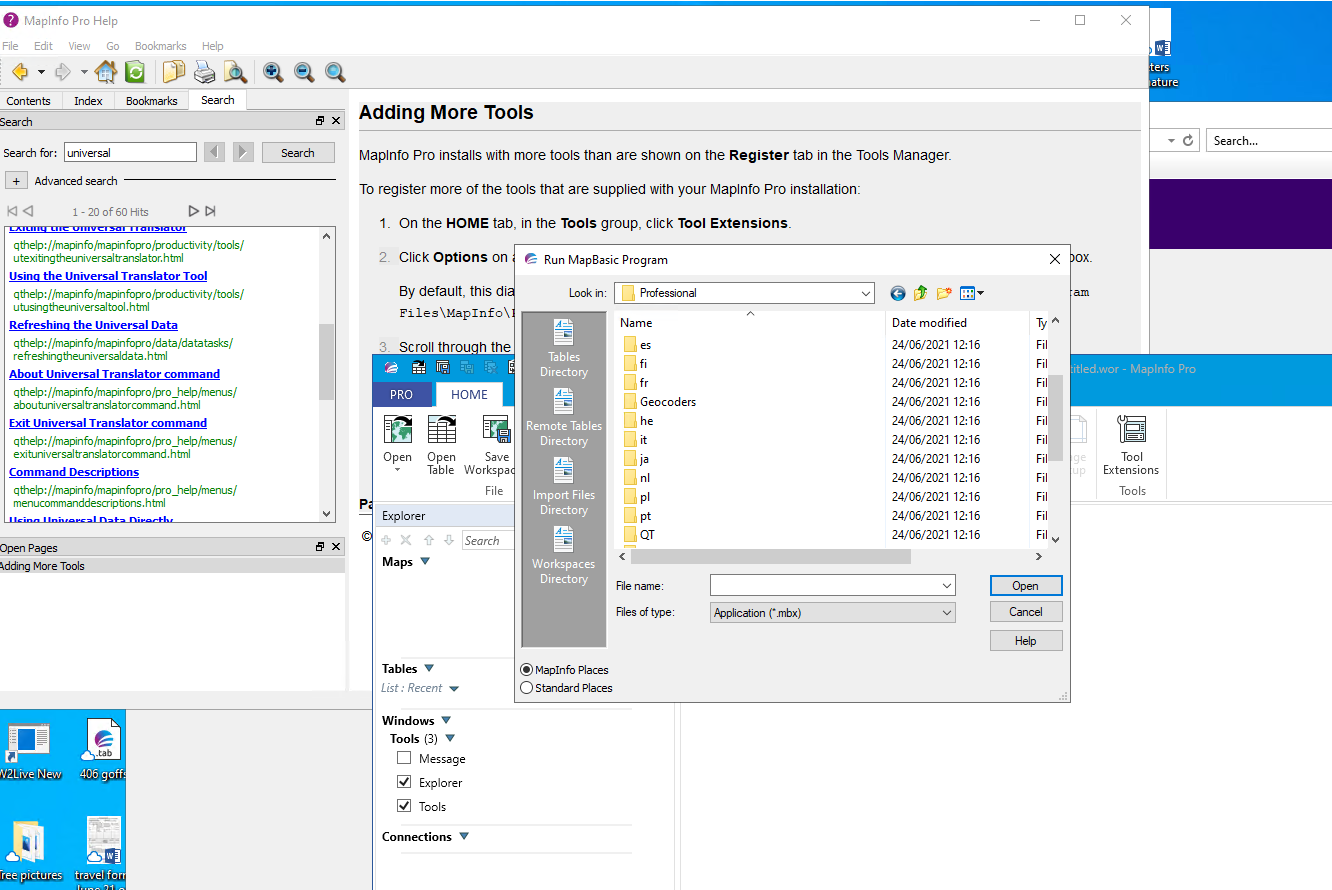This screenshot has width=1332, height=890.
Task: Click the Home icon in Help toolbar
Action: pyautogui.click(x=106, y=72)
